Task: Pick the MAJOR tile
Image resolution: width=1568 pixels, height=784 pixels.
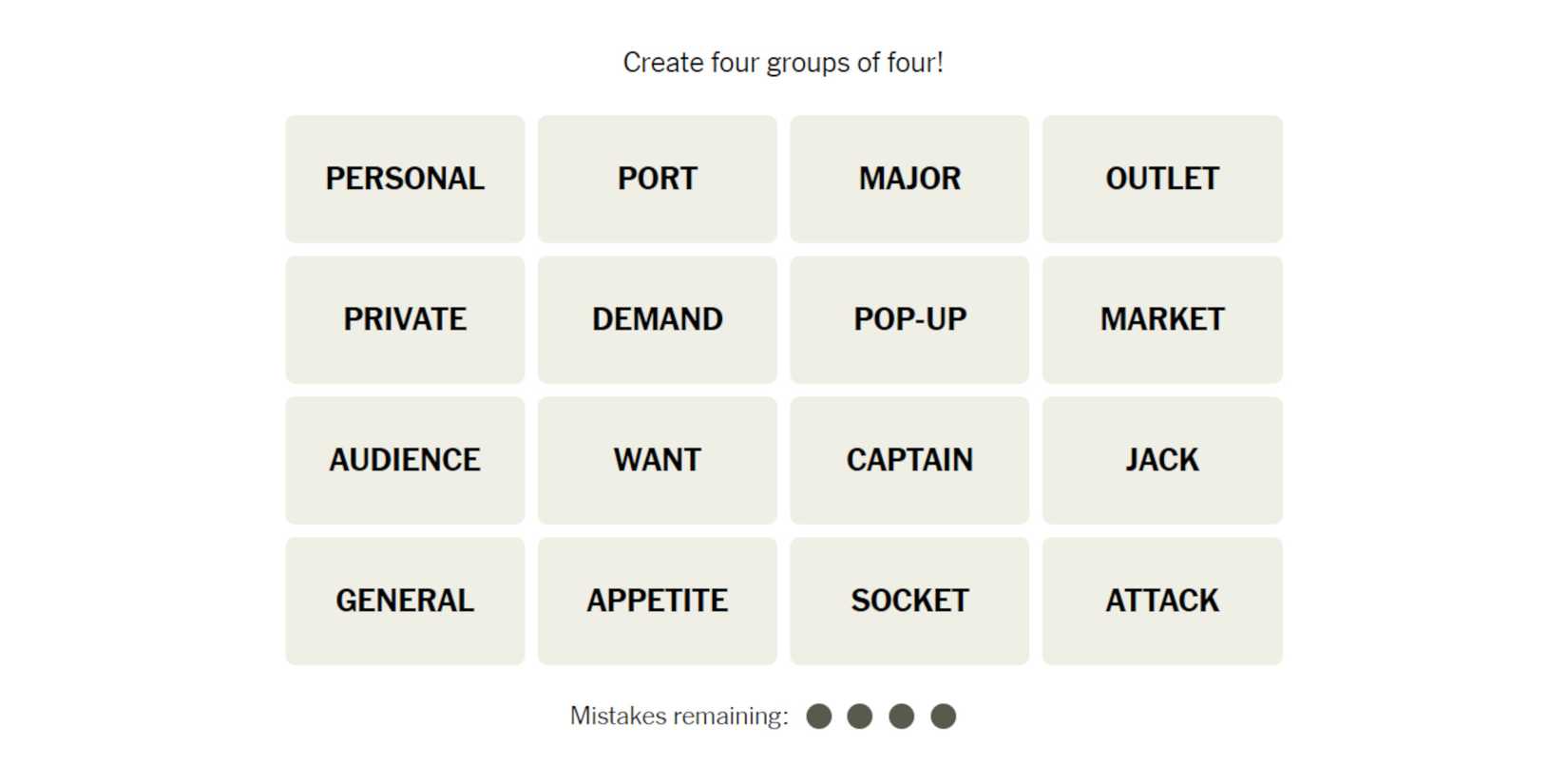Action: click(x=909, y=179)
